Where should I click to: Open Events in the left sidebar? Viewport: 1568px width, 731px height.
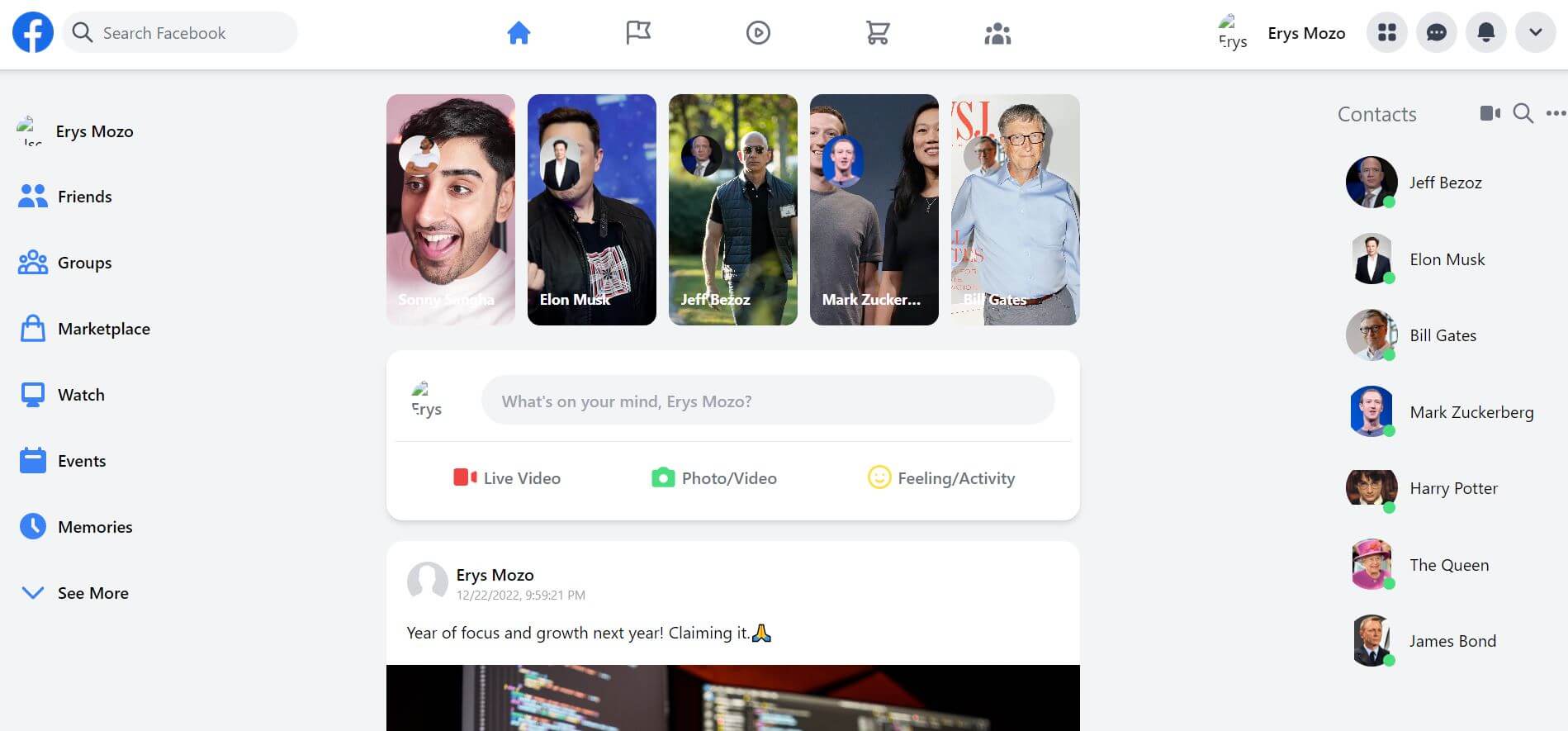coord(63,461)
